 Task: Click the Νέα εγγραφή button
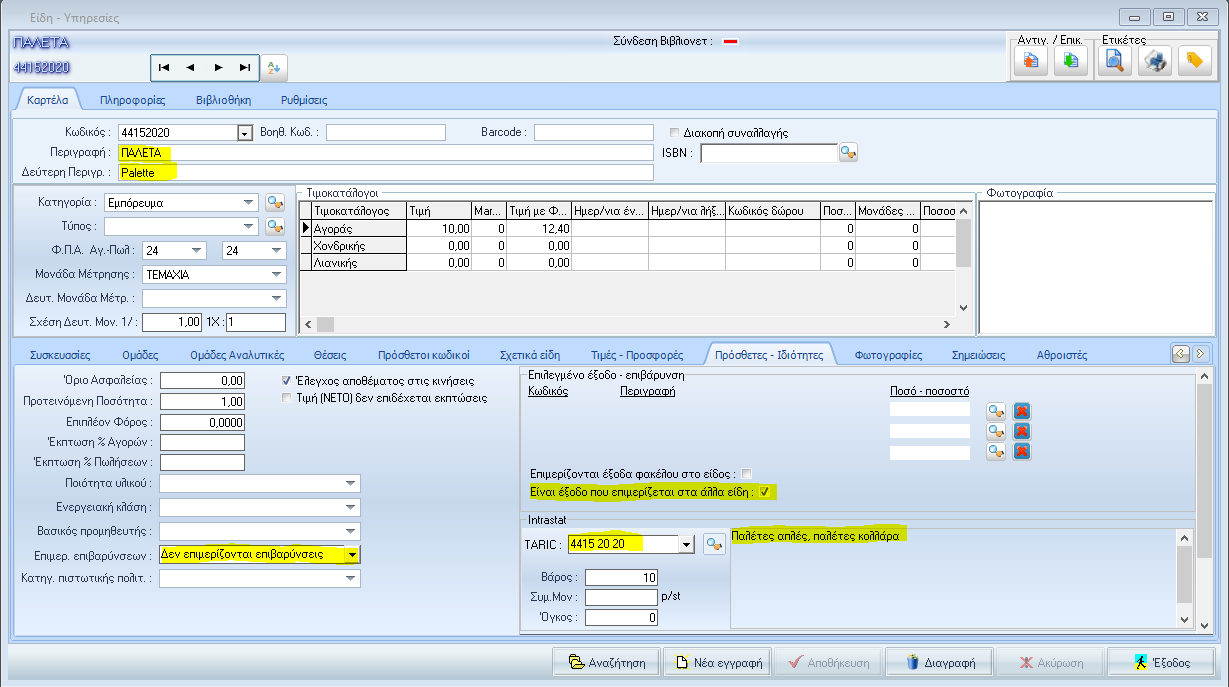(x=721, y=662)
